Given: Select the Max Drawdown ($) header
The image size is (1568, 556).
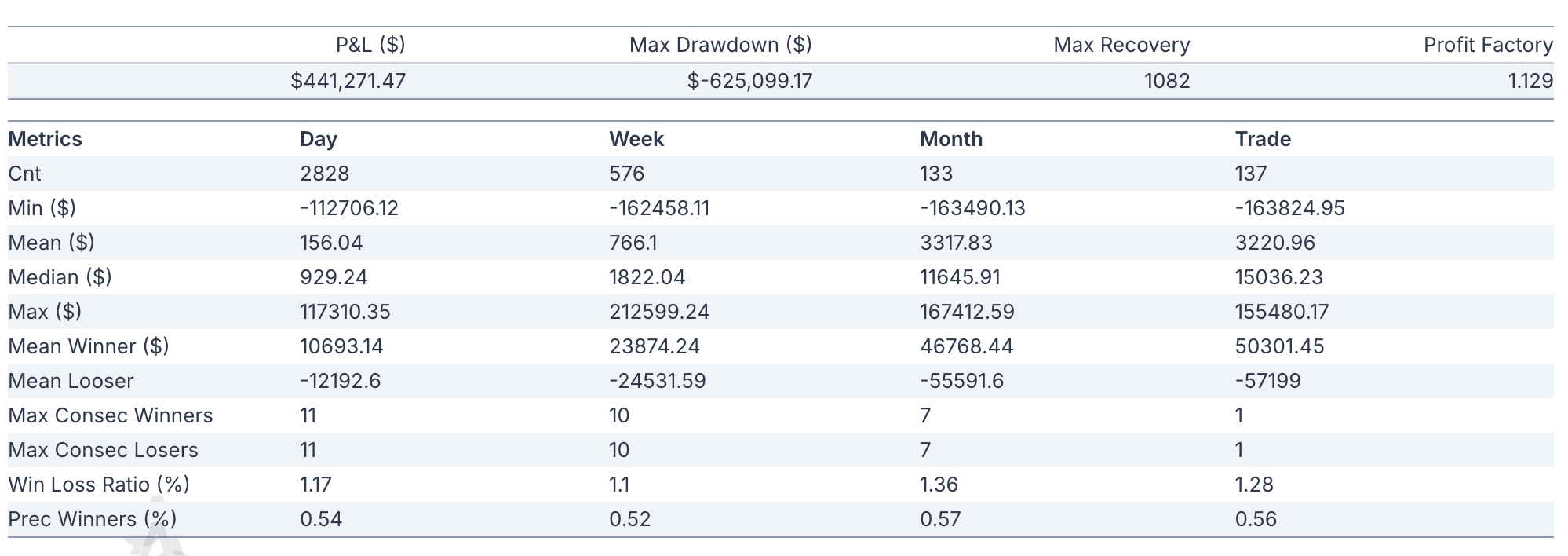Looking at the screenshot, I should (720, 45).
